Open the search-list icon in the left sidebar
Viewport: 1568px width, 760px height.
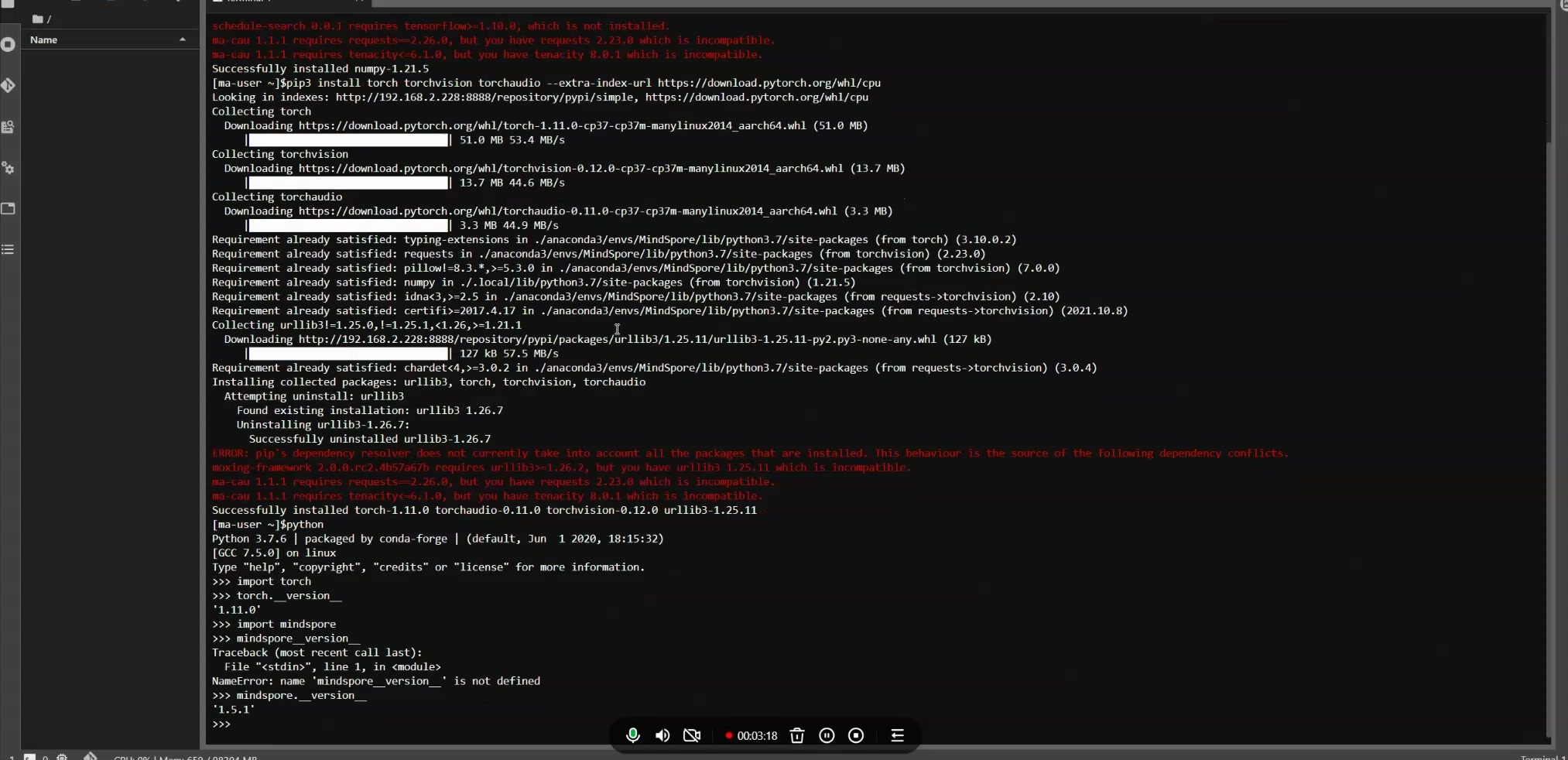(9, 127)
